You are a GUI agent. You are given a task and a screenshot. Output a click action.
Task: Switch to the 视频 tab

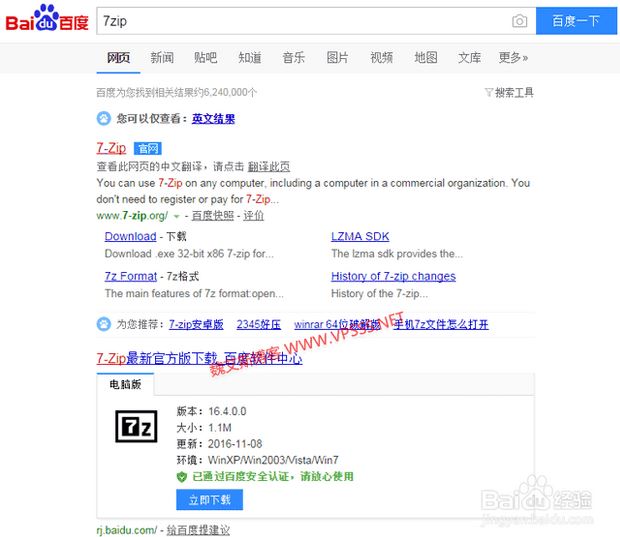coord(381,58)
